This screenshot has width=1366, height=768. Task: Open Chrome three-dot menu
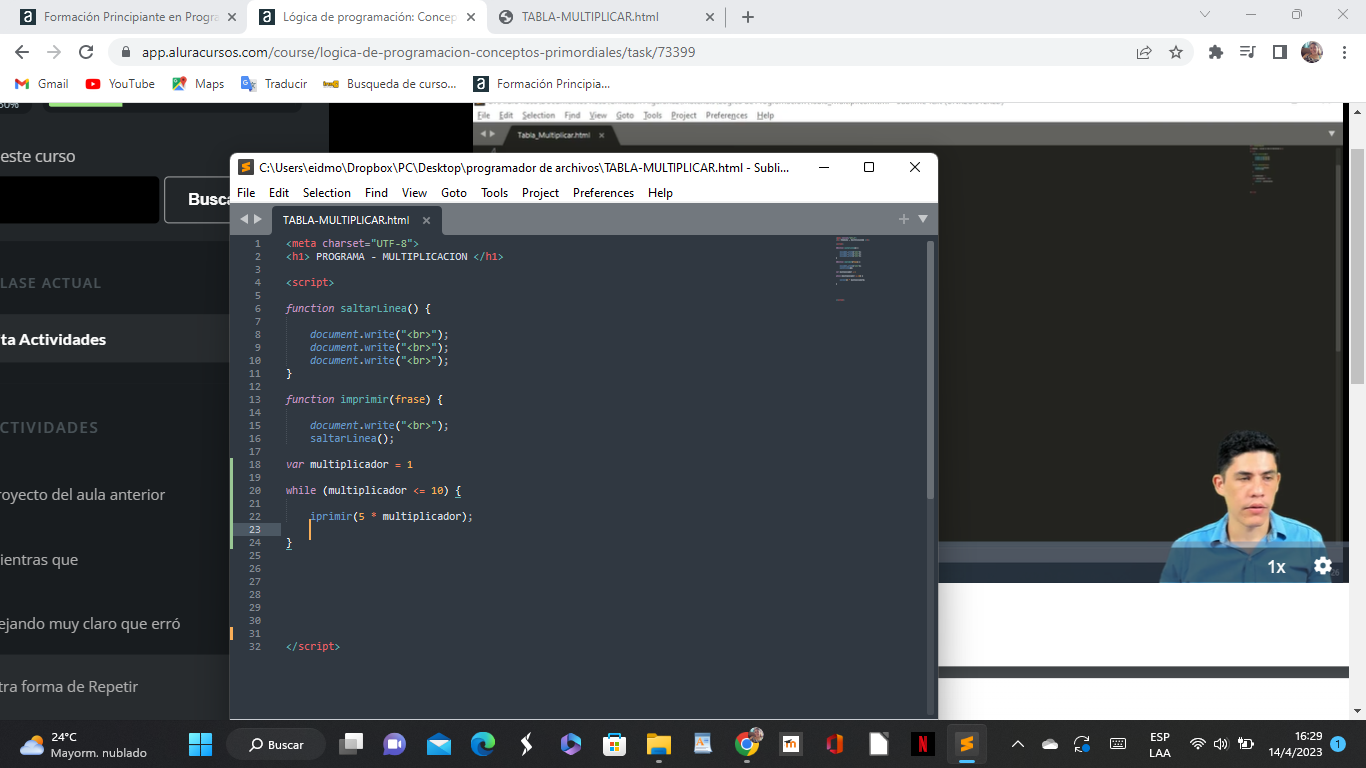(x=1344, y=52)
